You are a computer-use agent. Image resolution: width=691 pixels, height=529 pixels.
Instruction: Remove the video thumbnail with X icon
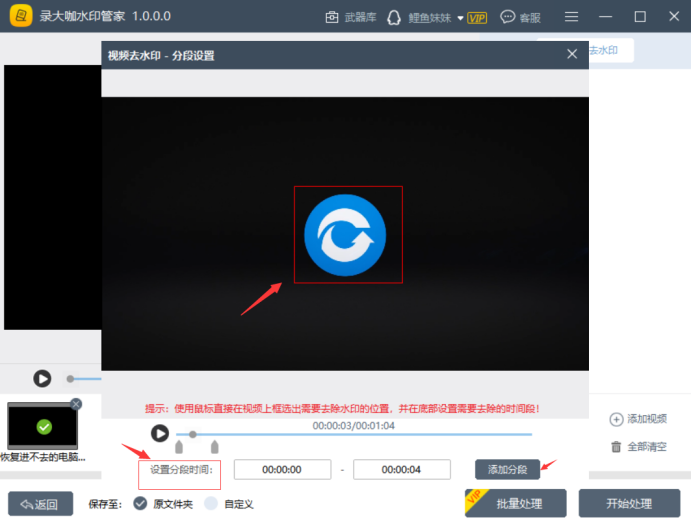[x=76, y=404]
